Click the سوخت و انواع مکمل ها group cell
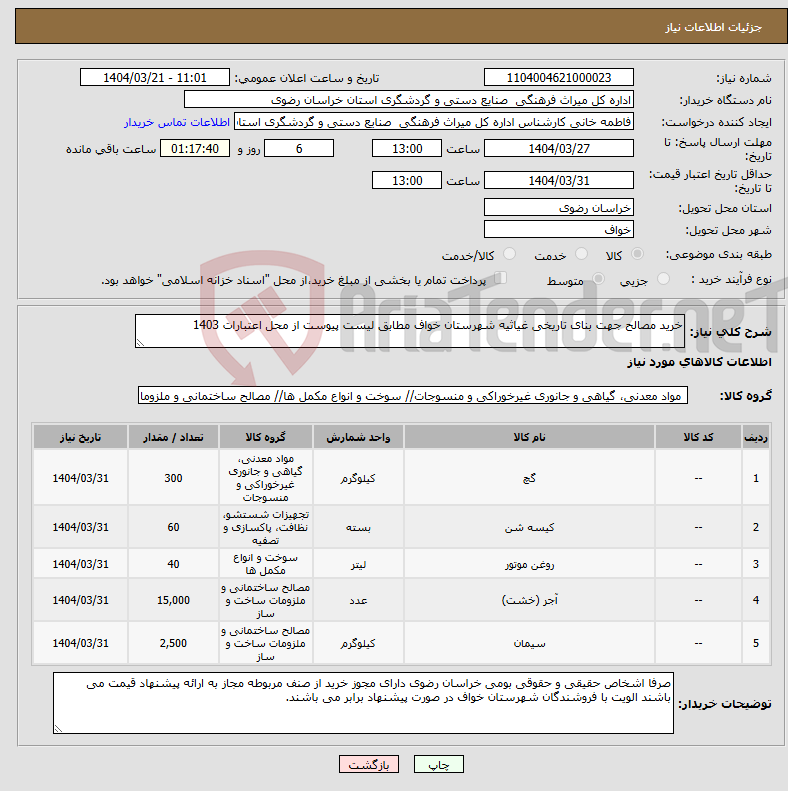 tap(265, 564)
